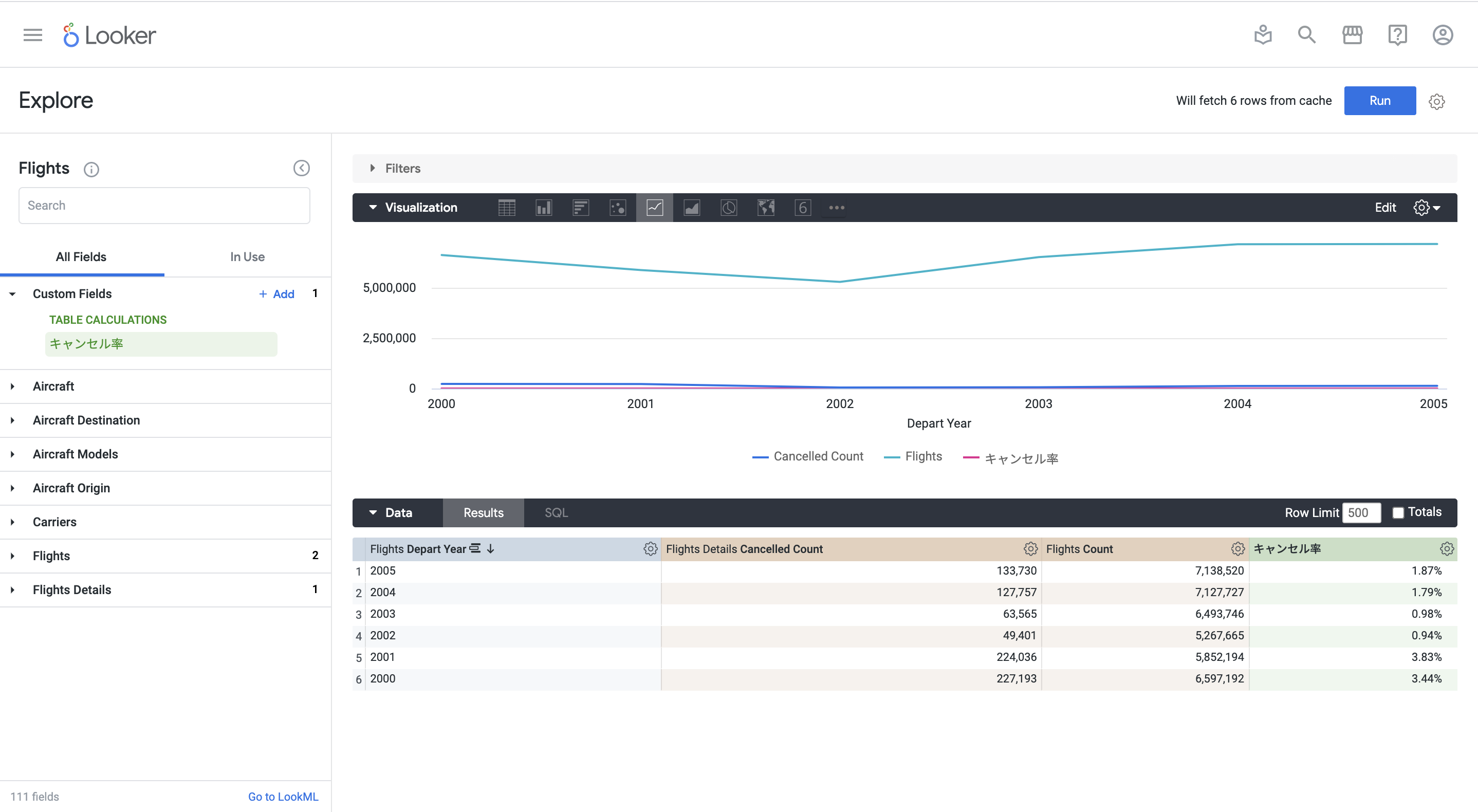
Task: Select the area chart visualization
Action: point(691,208)
